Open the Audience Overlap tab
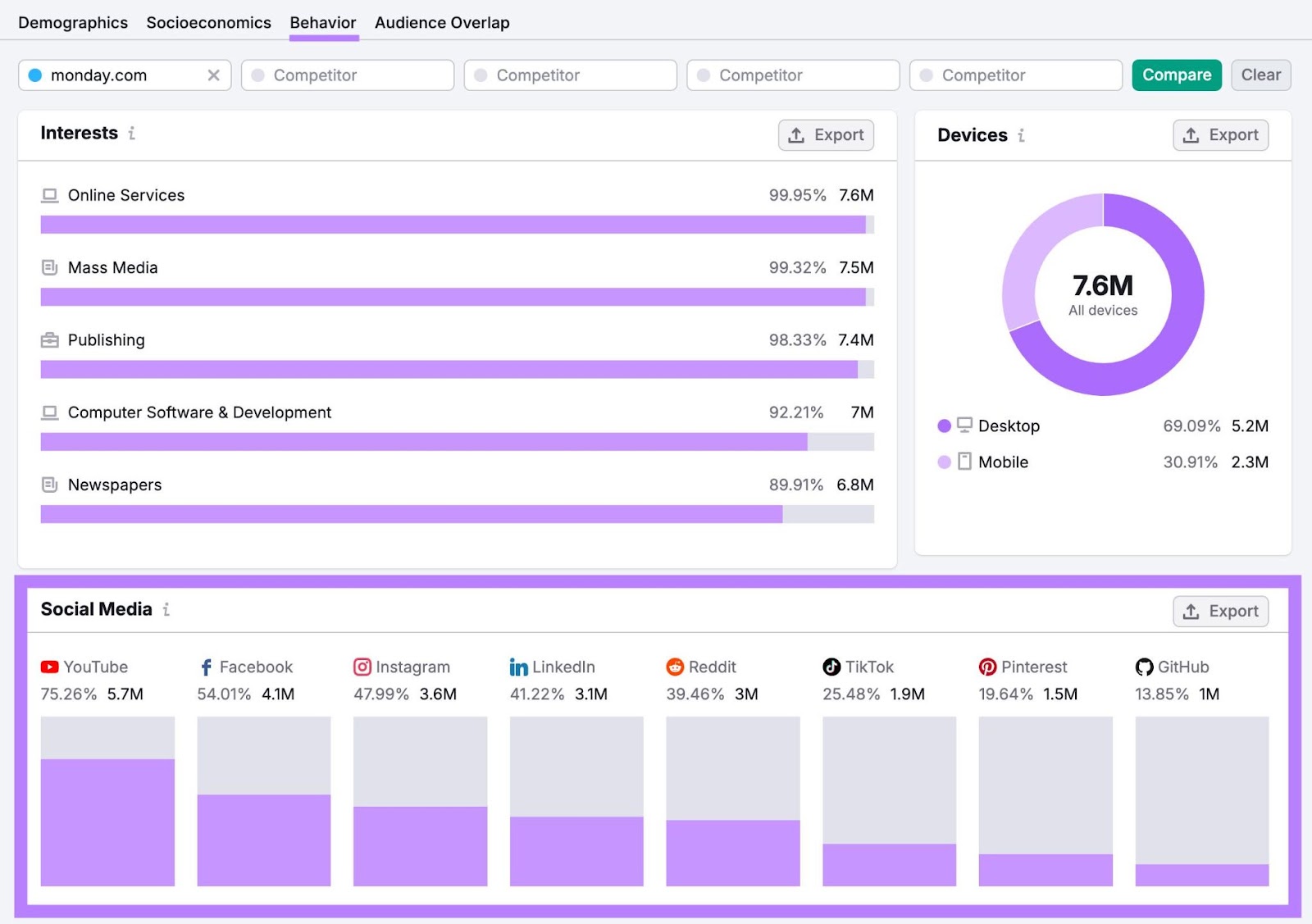 tap(442, 22)
